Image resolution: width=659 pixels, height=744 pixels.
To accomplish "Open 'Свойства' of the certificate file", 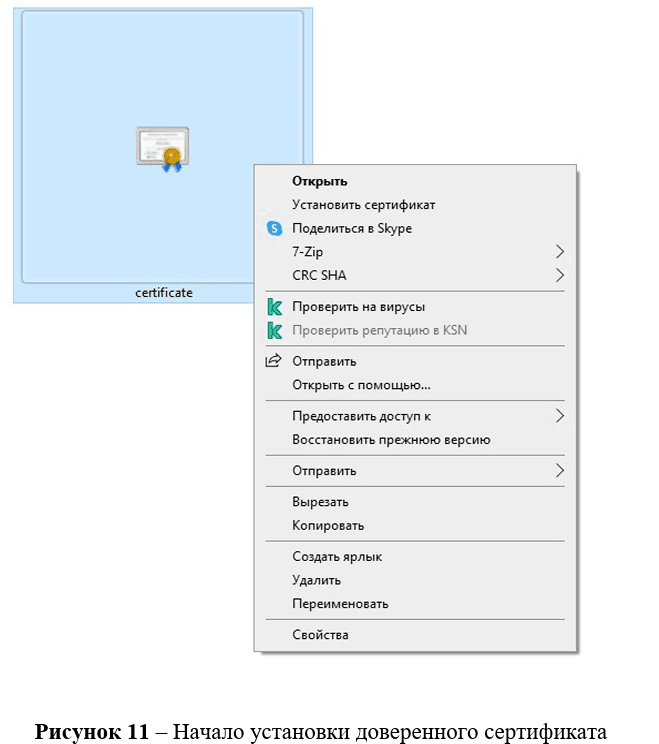I will coord(320,635).
